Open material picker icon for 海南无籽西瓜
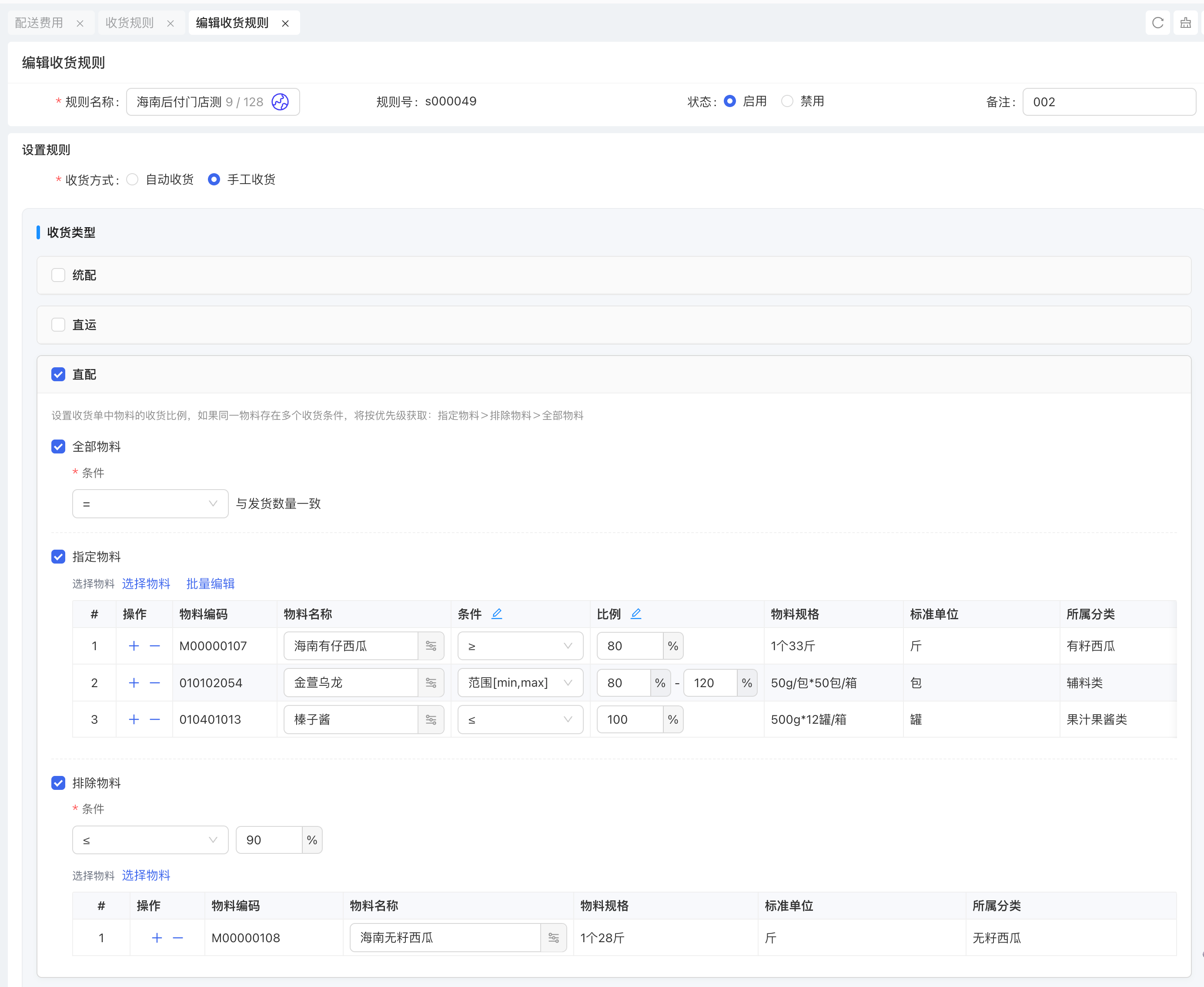This screenshot has height=987, width=1204. click(553, 937)
